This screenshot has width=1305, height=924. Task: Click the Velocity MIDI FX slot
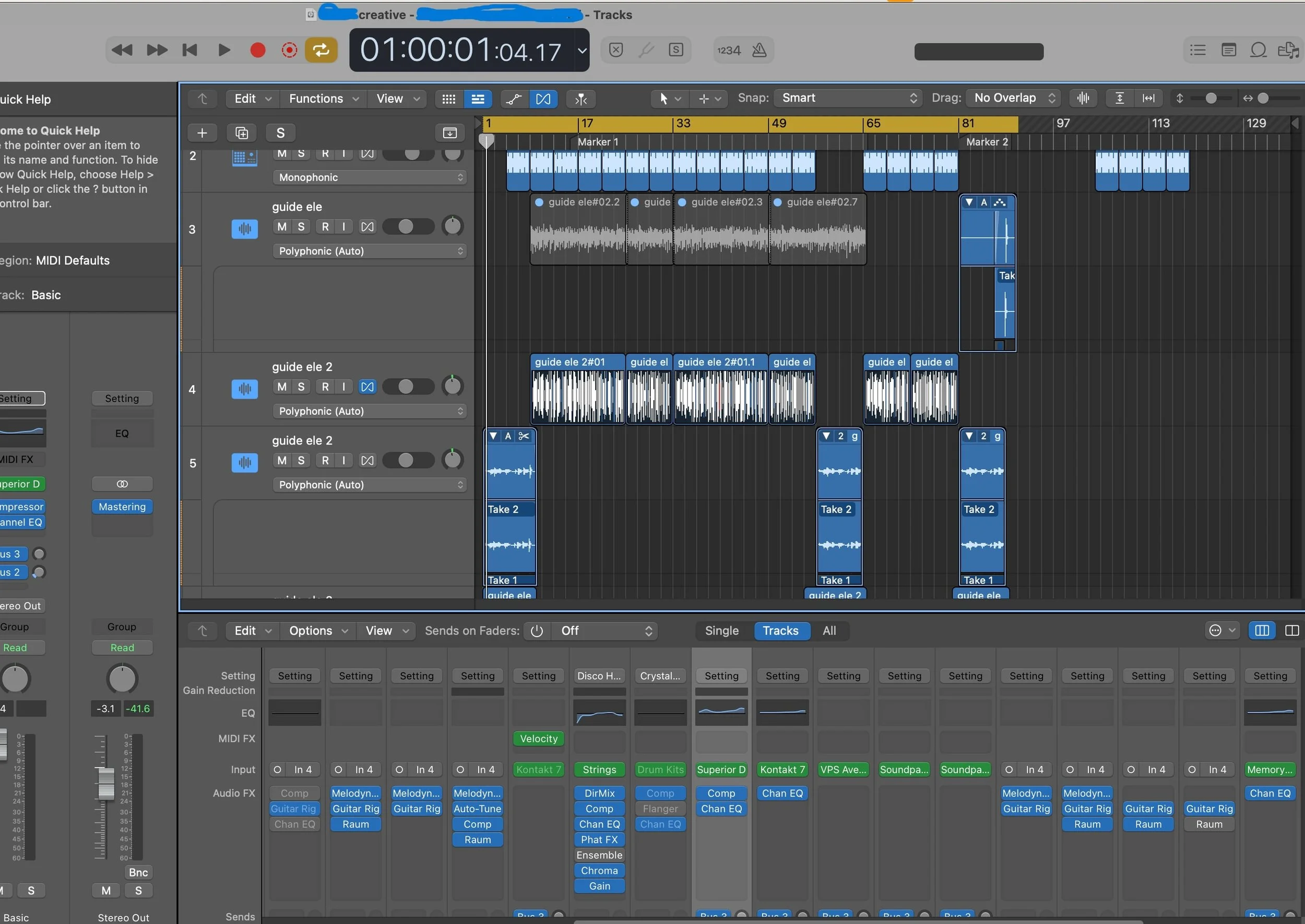click(538, 738)
